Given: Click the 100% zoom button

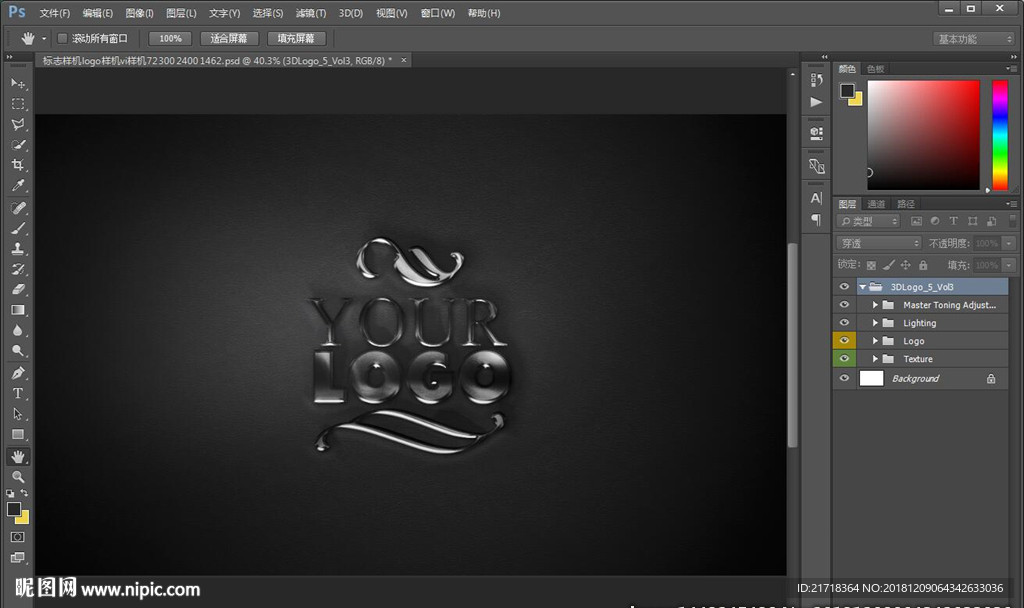Looking at the screenshot, I should [x=170, y=39].
